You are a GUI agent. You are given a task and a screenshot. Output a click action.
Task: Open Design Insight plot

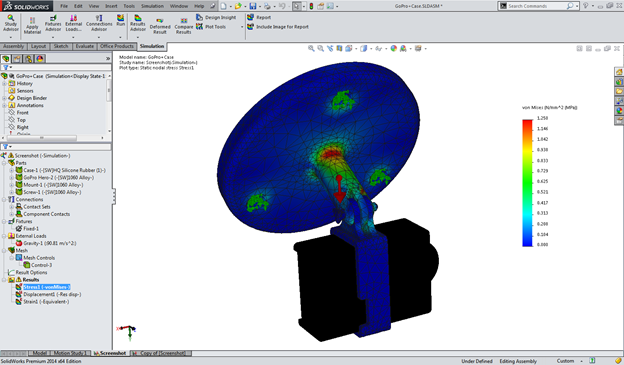(216, 18)
